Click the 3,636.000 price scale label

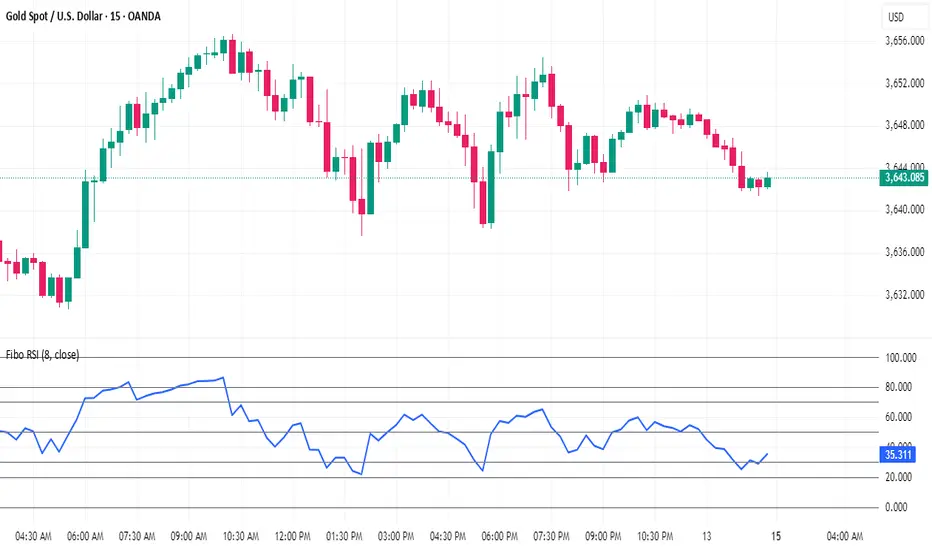coord(901,252)
